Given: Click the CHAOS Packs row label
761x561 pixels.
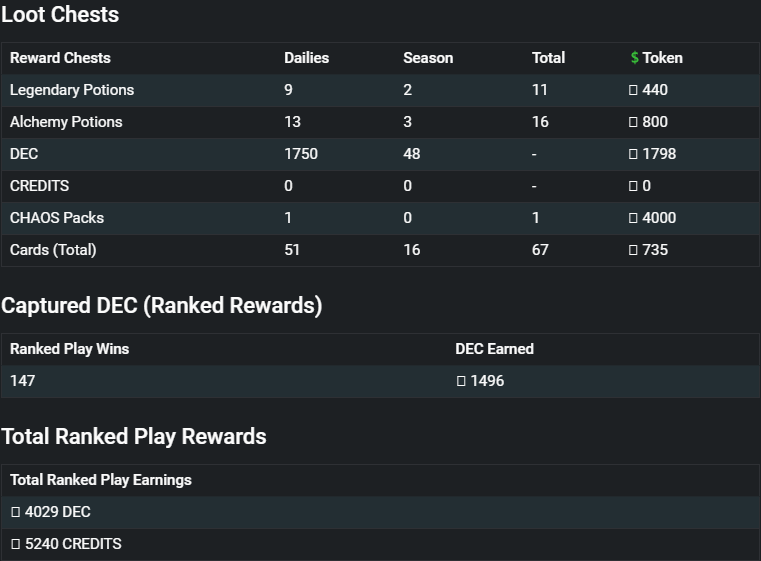Looking at the screenshot, I should tap(57, 218).
